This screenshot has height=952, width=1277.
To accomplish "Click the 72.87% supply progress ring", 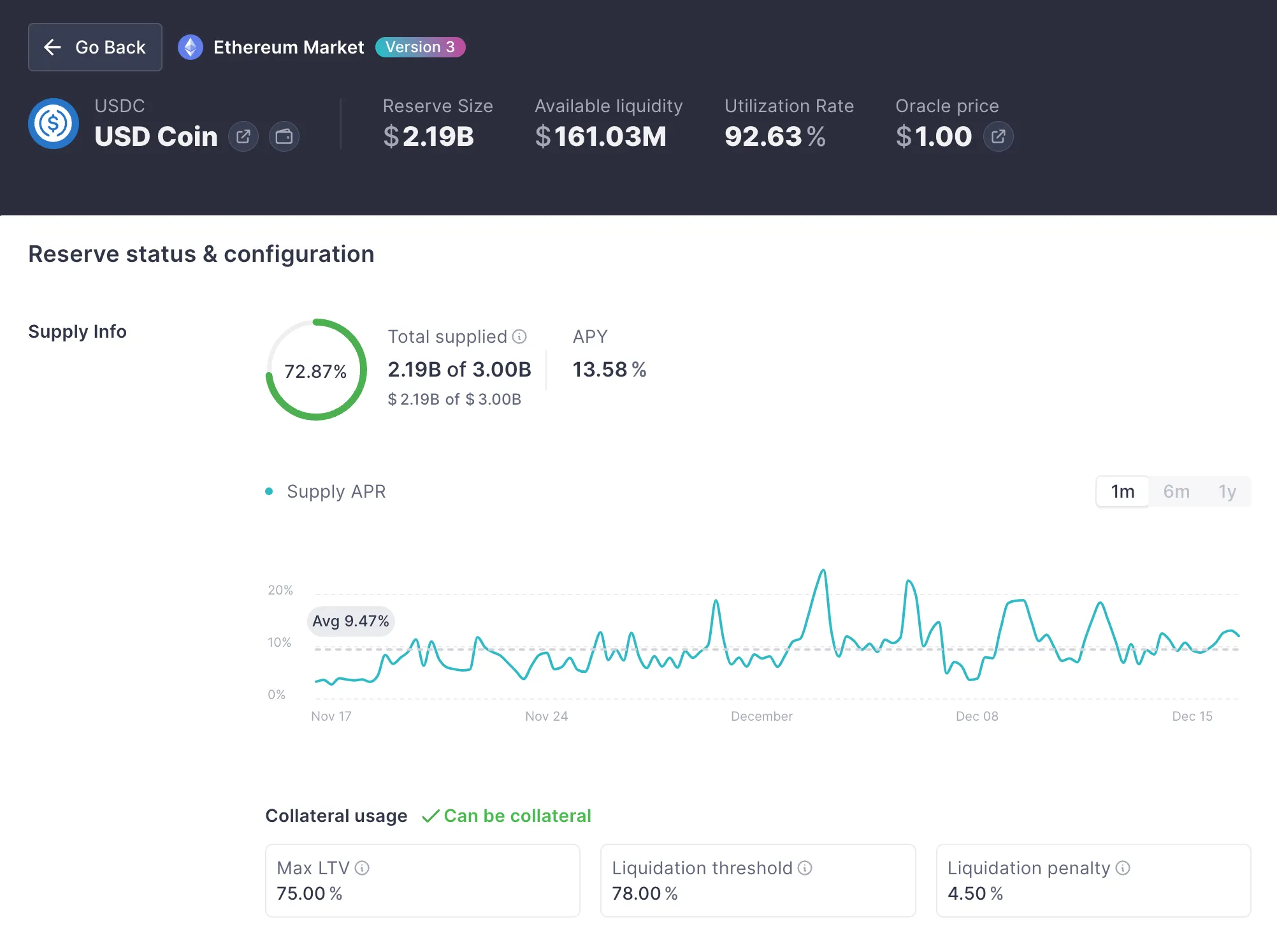I will [316, 370].
